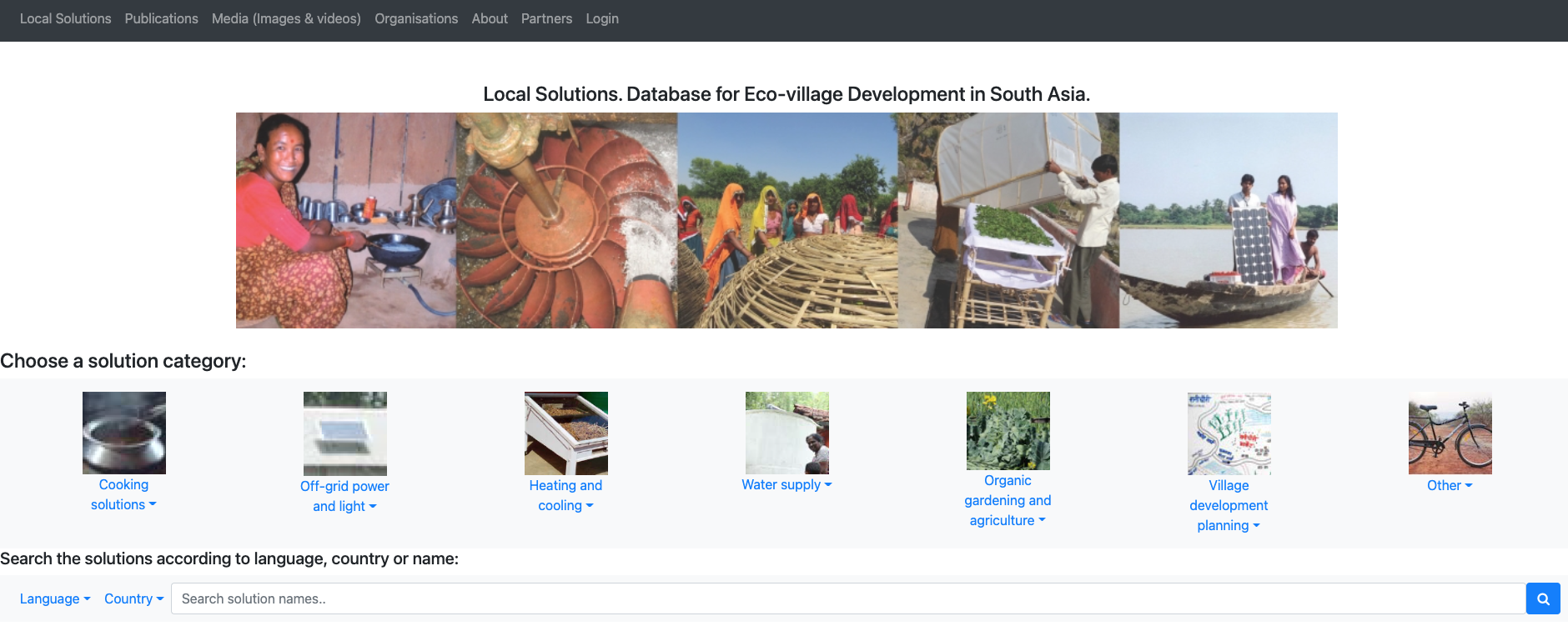
Task: Select the Heating and cooling dryer thumbnail
Action: coord(566,433)
